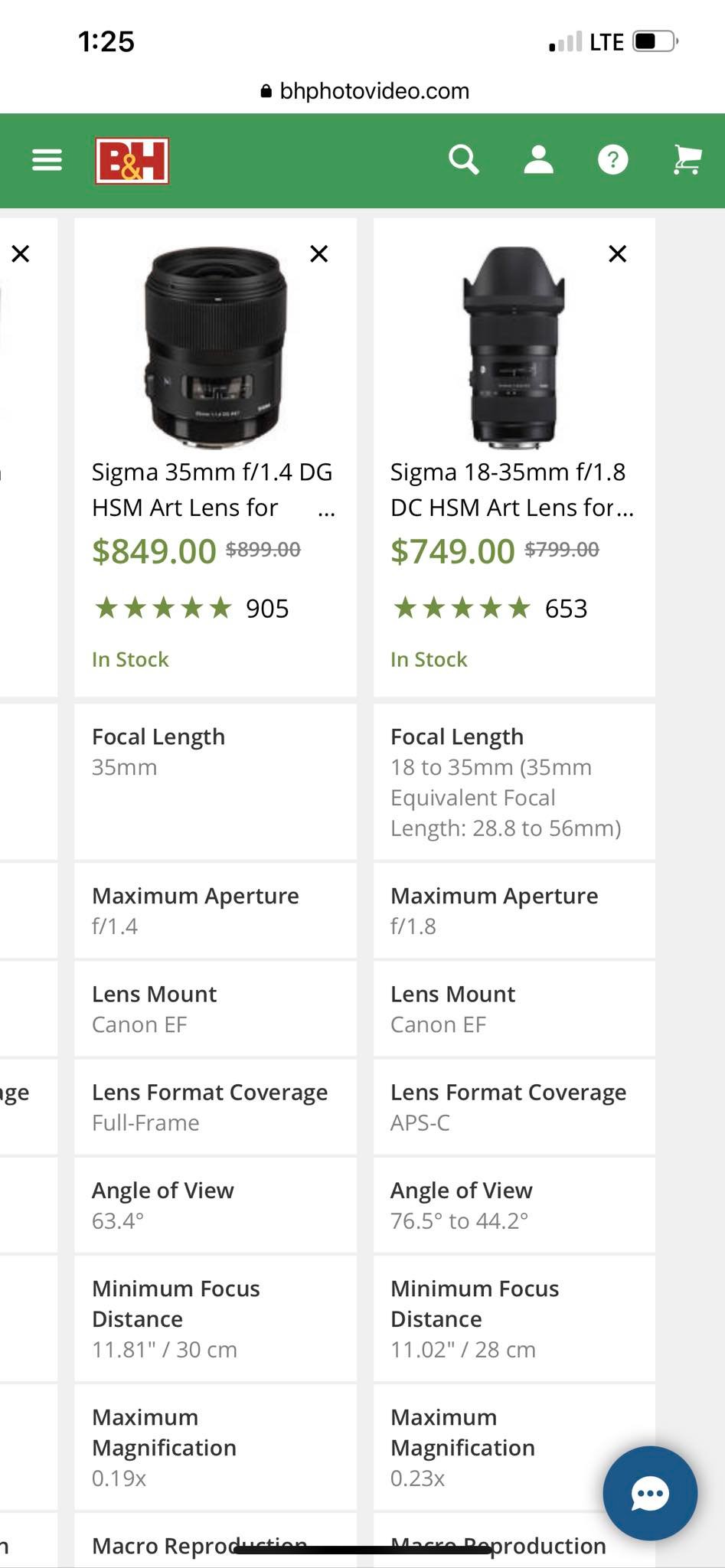Open the user account icon
The width and height of the screenshot is (725, 1568).
click(539, 160)
